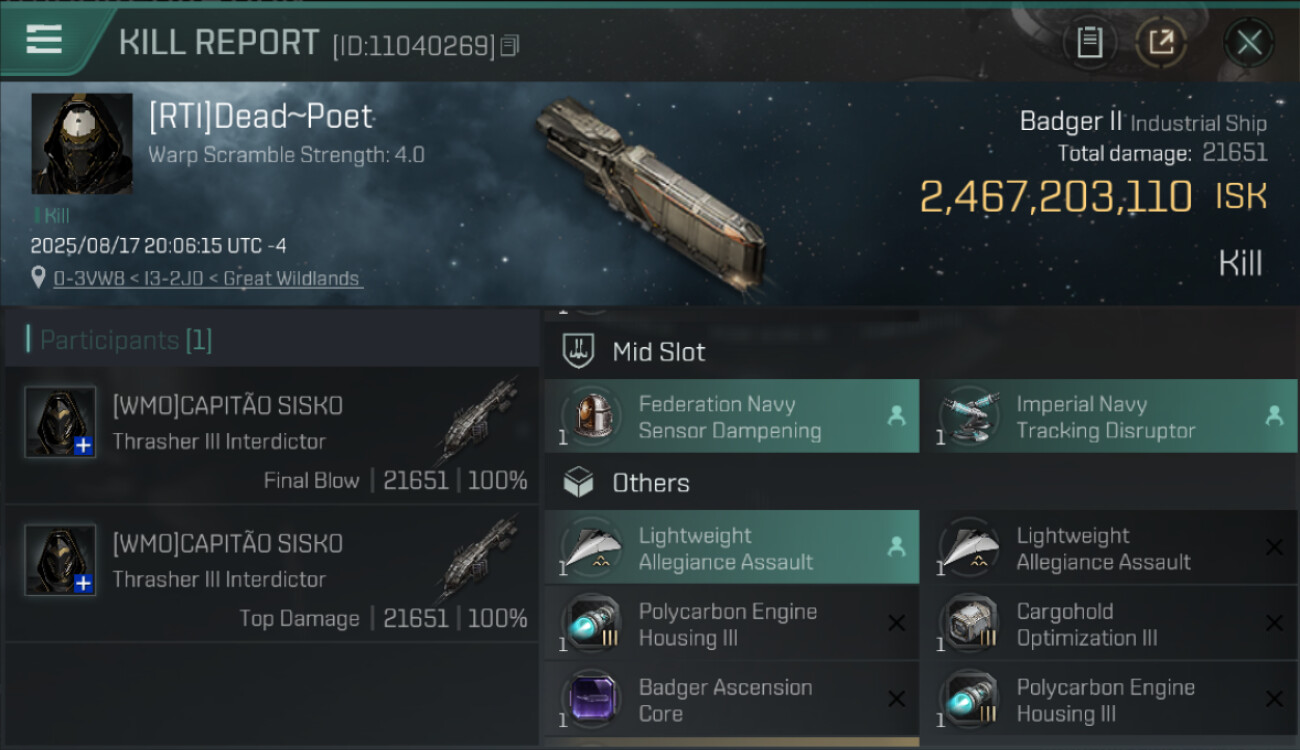The width and height of the screenshot is (1300, 750).
Task: Share the kill report externally
Action: tap(1160, 42)
